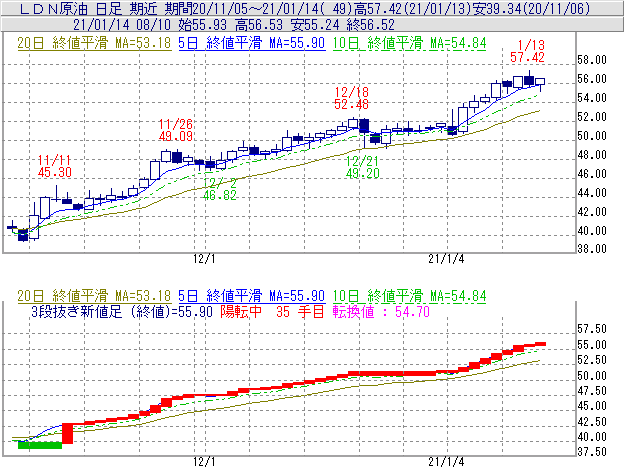Click the 21/1/4 date label under upper chart

click(446, 259)
